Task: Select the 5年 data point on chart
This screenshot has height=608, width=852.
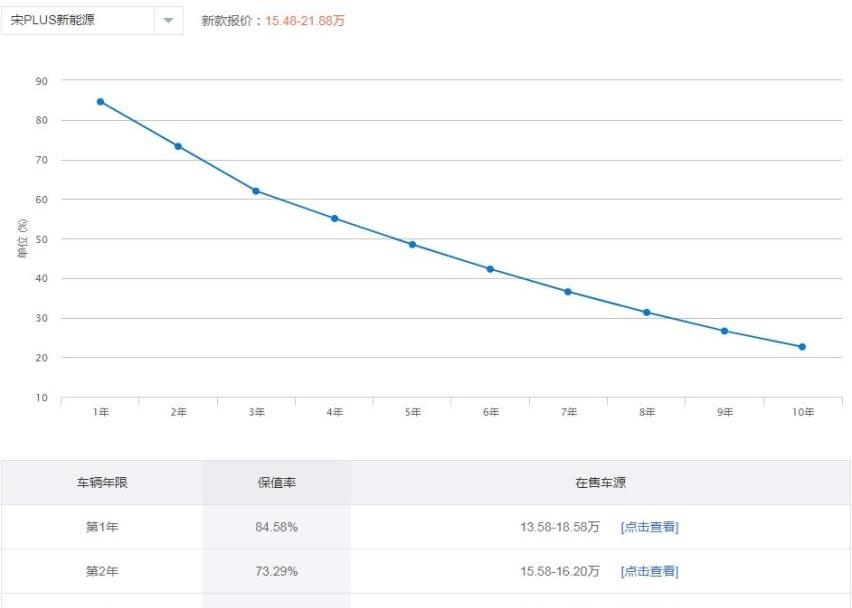Action: pos(412,245)
